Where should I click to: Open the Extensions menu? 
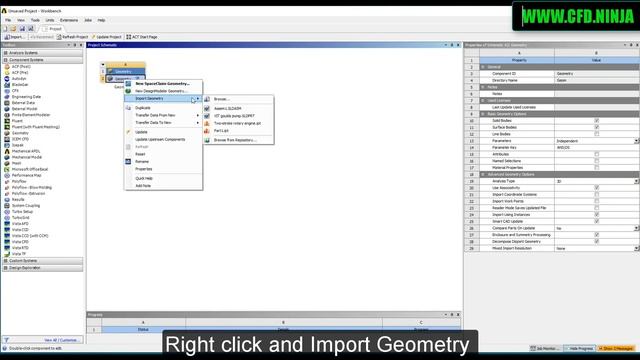click(69, 20)
